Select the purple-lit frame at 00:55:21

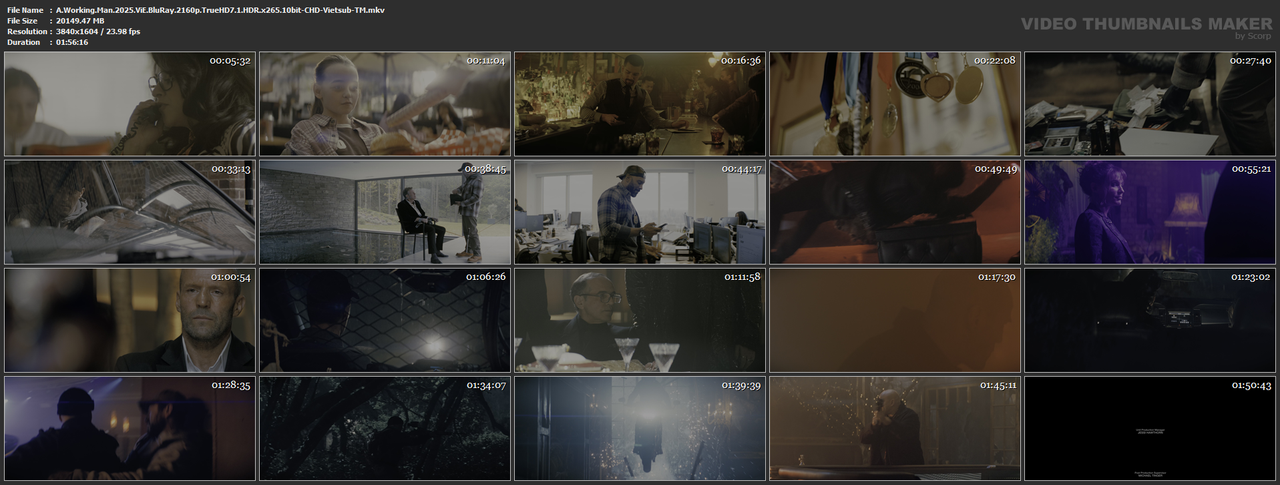(x=1150, y=212)
